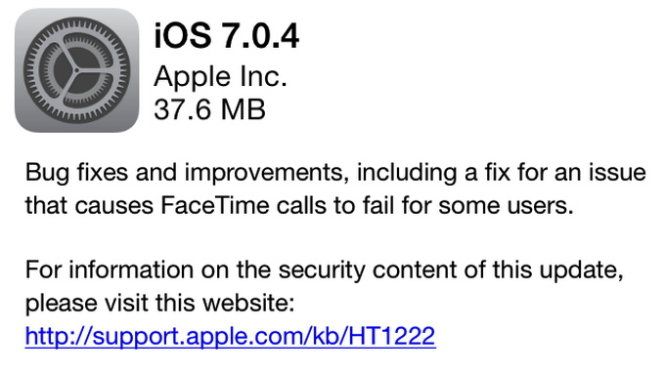665x373 pixels.
Task: Click 'that causes' at the line start
Action: (x=89, y=206)
